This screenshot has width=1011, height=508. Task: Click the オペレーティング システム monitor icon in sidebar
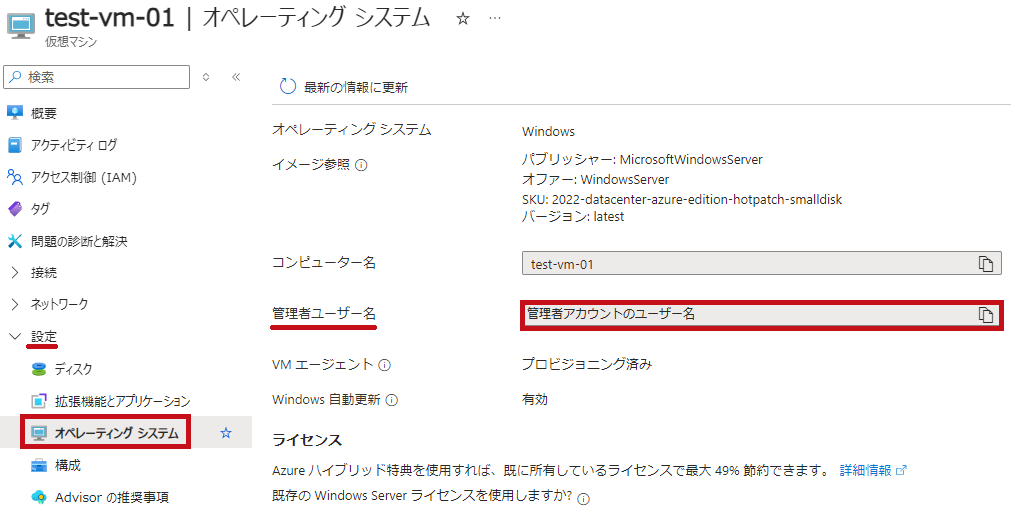tap(39, 433)
